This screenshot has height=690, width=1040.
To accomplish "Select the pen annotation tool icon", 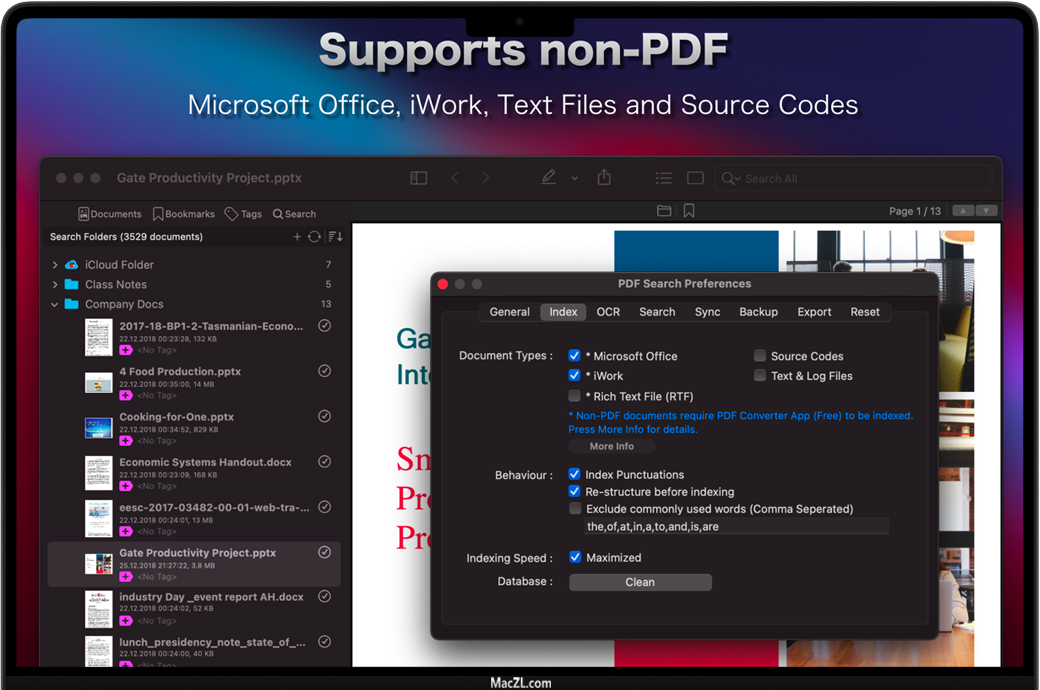I will point(548,178).
